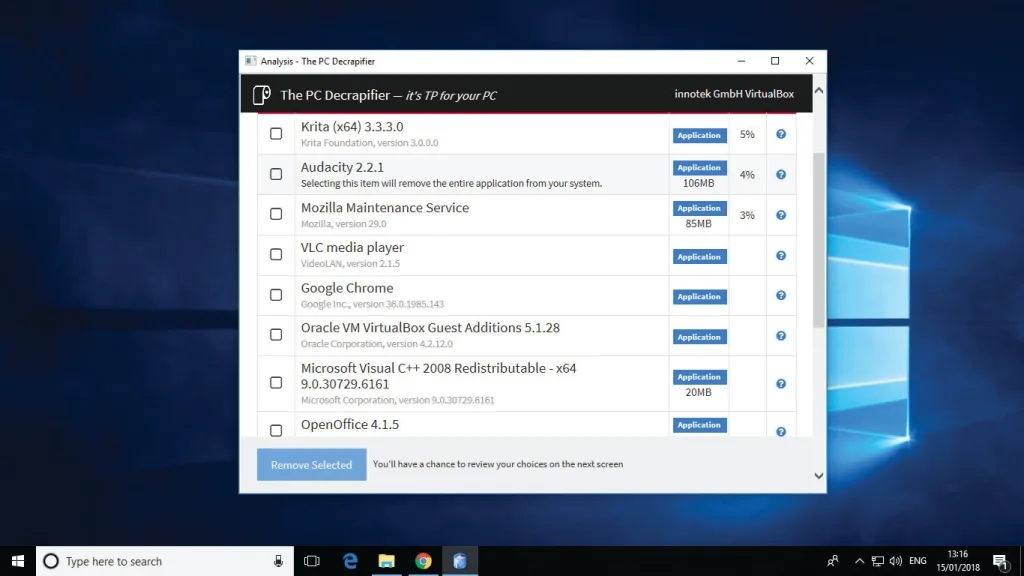
Task: Open help info for Google Chrome
Action: coord(780,295)
